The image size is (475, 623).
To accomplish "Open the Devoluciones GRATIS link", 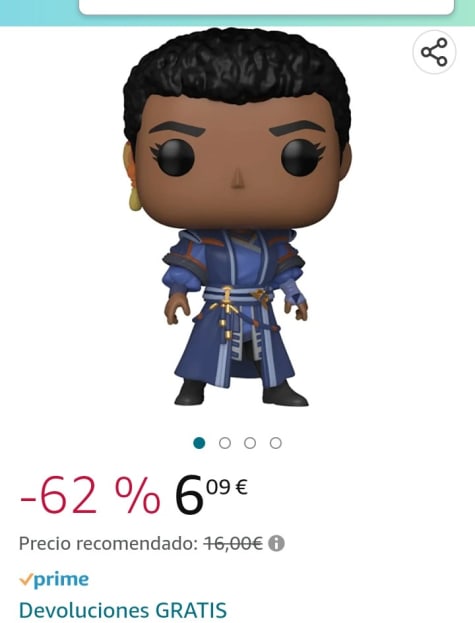I will 123,610.
